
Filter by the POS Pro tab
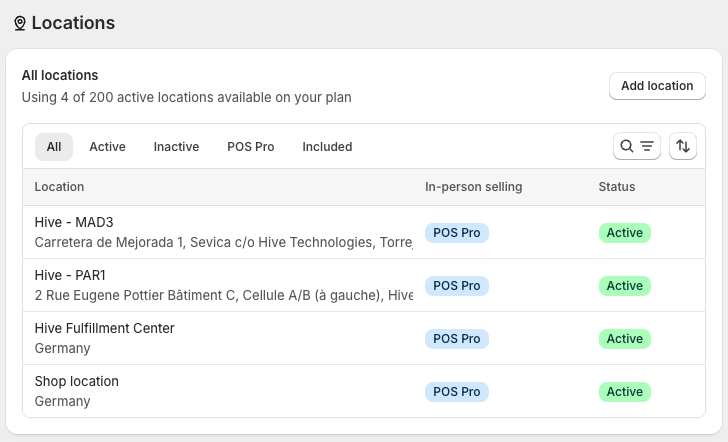[x=250, y=147]
